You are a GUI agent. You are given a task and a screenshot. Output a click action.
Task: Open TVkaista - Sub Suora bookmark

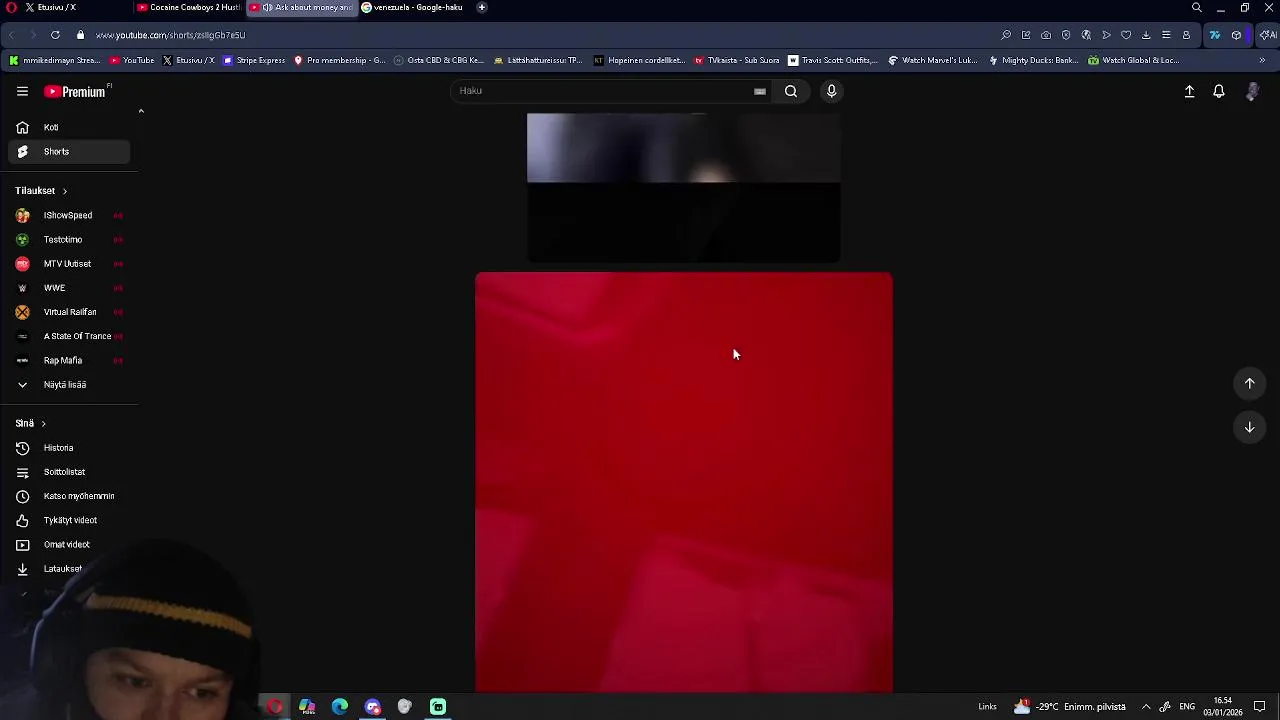click(736, 60)
